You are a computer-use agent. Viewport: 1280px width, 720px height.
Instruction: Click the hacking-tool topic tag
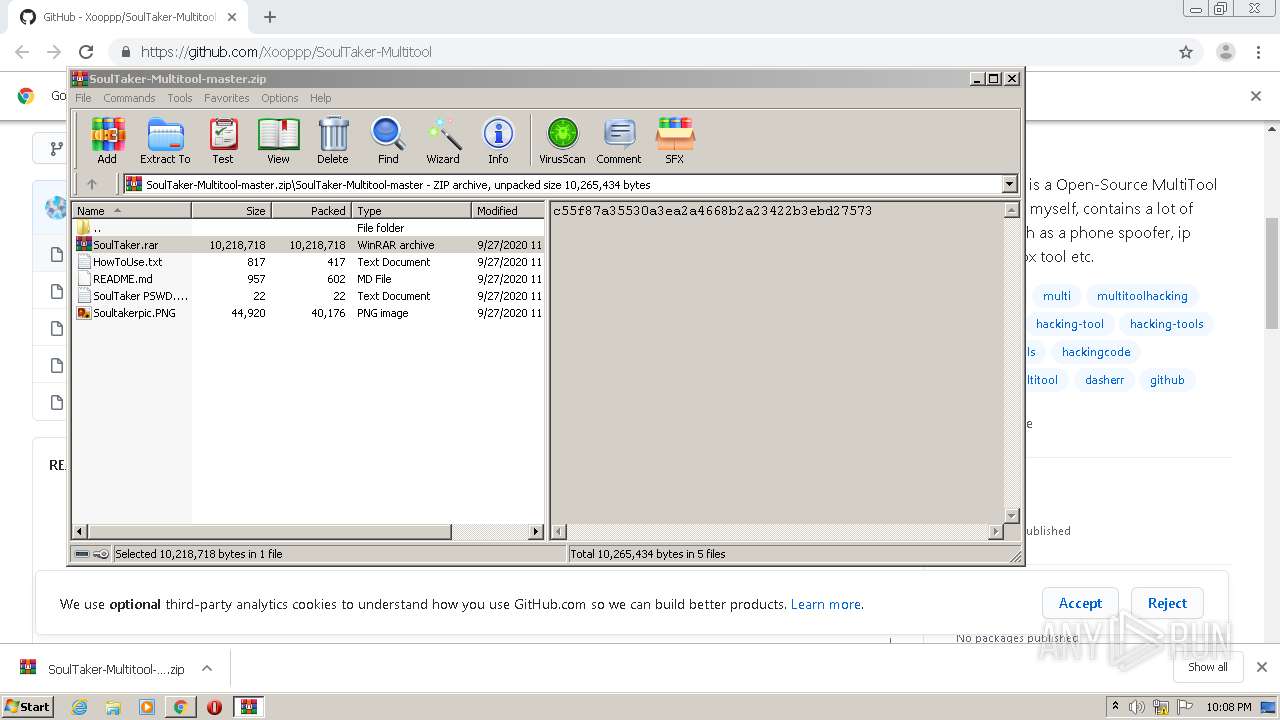1070,324
